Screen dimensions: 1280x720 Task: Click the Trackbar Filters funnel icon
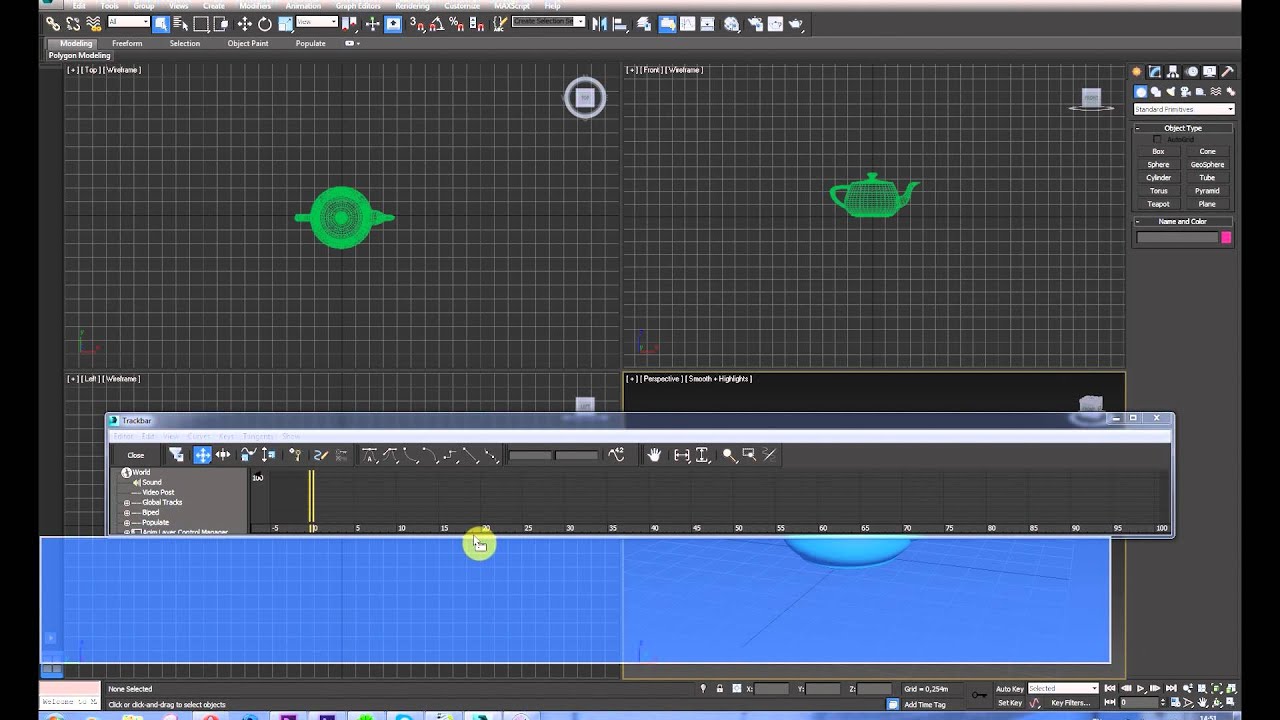click(176, 455)
